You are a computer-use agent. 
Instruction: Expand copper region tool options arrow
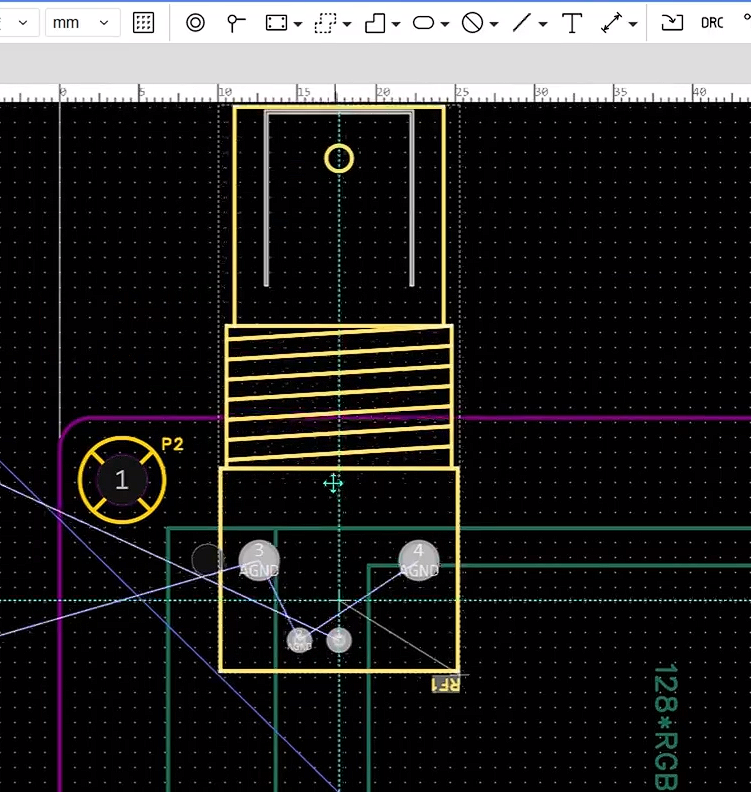coord(298,24)
